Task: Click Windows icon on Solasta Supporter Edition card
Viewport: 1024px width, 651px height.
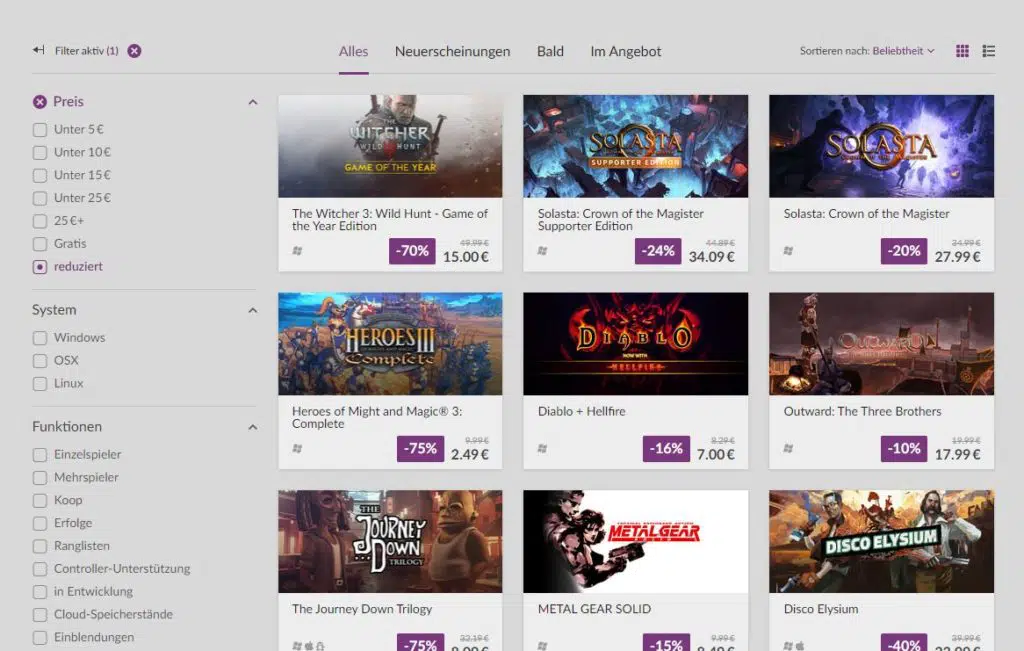Action: pyautogui.click(x=542, y=251)
